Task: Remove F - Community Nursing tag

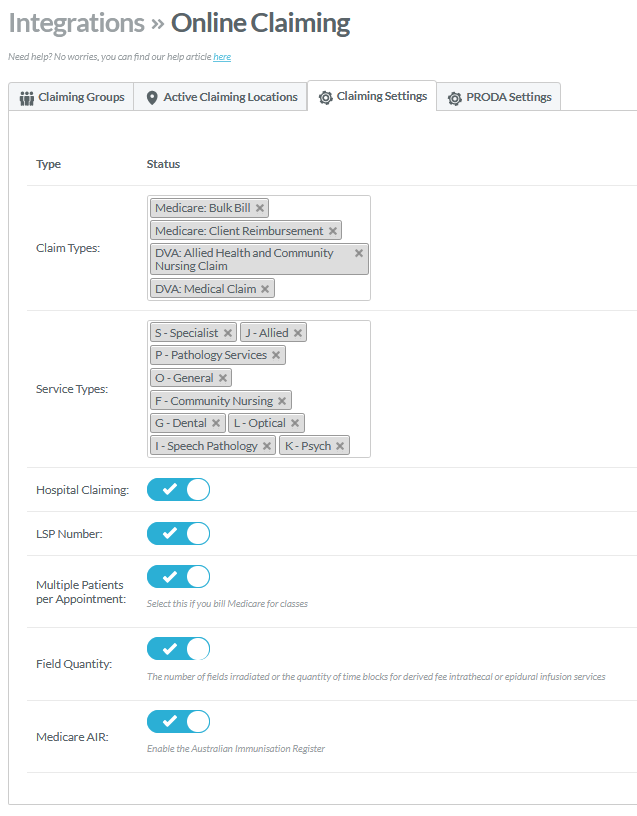Action: coord(282,401)
